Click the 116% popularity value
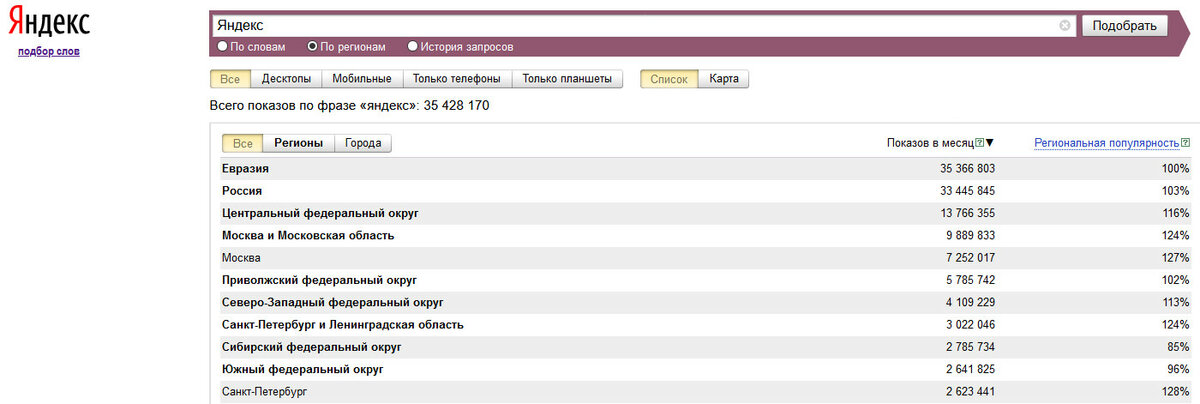Screen dimensions: 1200x404 point(1175,213)
